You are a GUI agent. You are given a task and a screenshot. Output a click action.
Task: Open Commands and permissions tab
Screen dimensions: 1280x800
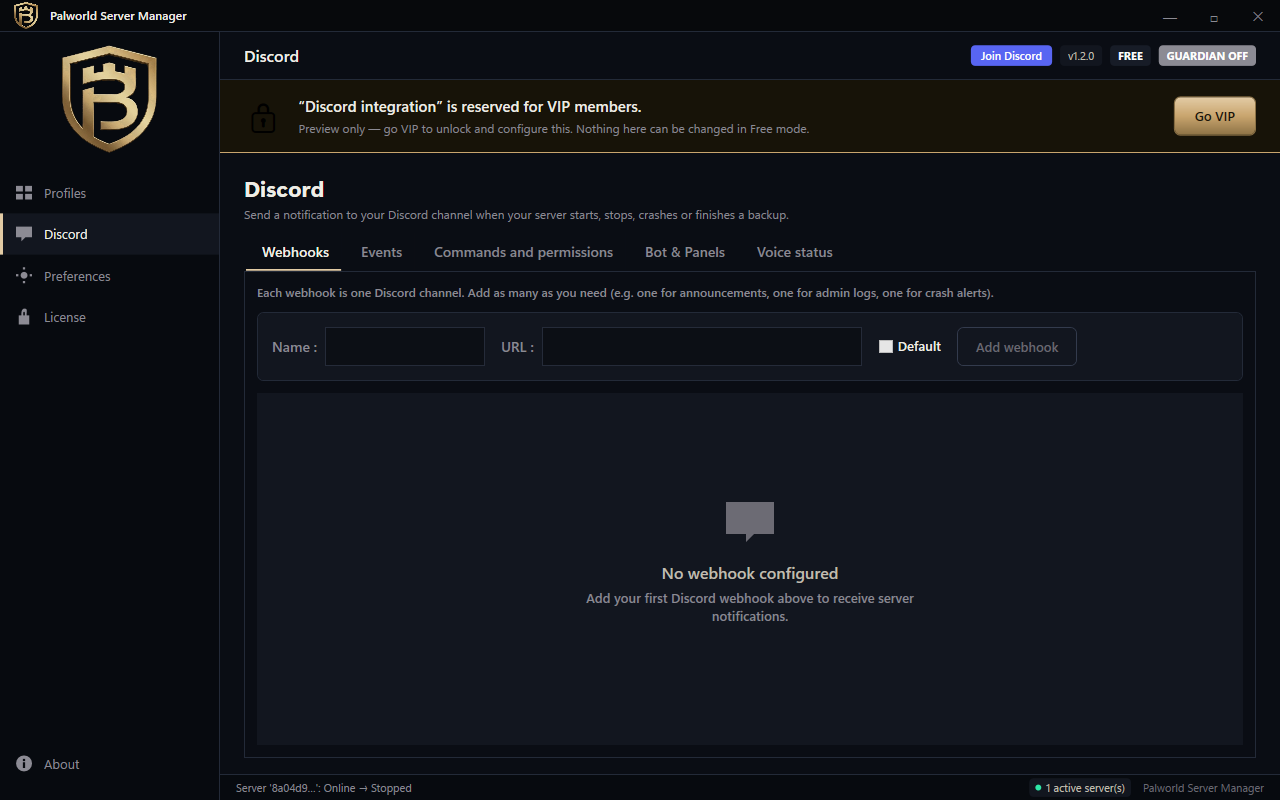(x=523, y=252)
